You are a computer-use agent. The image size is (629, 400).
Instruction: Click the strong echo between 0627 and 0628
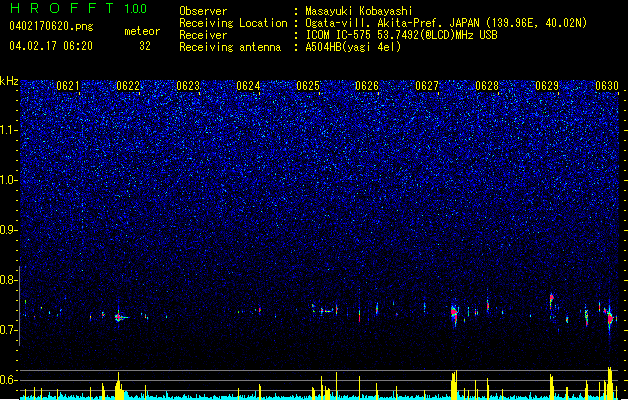pos(454,313)
